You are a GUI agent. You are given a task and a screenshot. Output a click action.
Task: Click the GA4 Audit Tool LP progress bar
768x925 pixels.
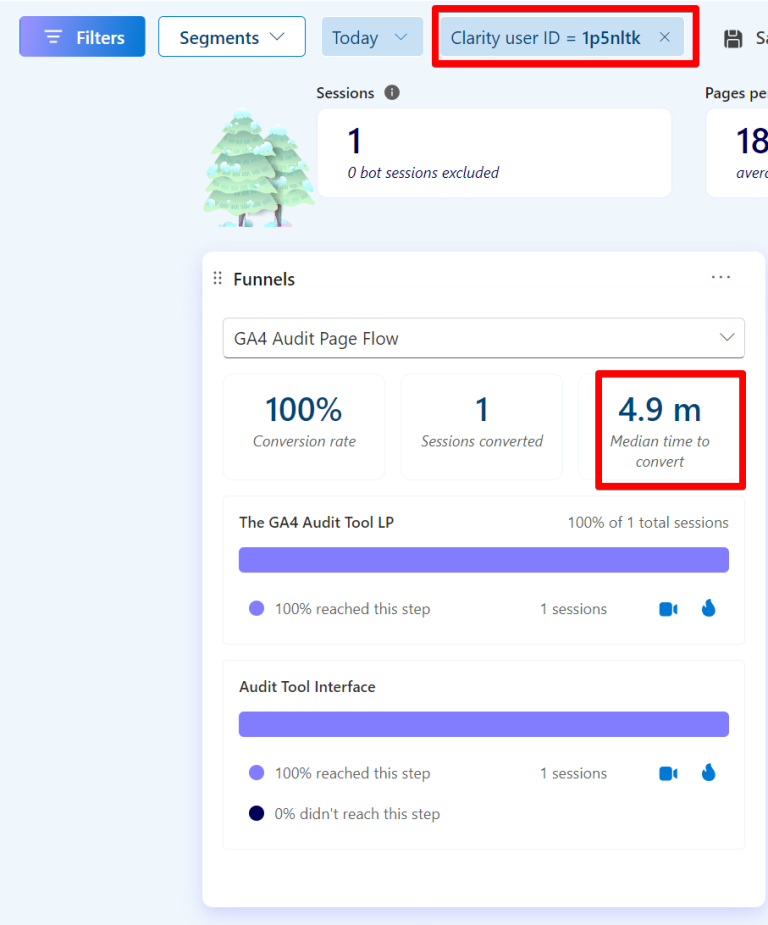click(x=484, y=560)
